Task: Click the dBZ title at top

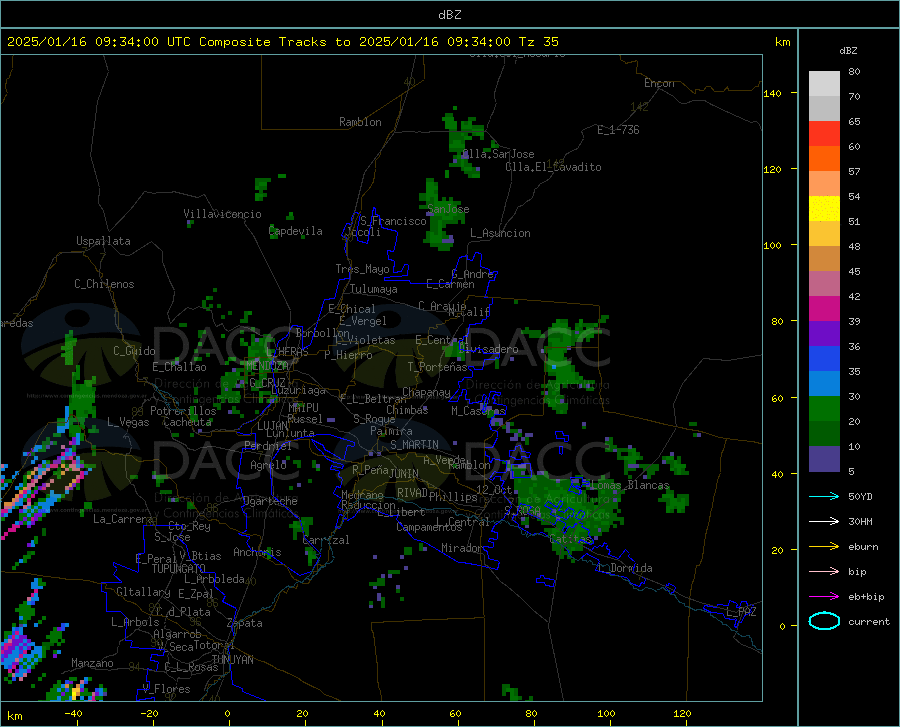Action: coord(449,15)
